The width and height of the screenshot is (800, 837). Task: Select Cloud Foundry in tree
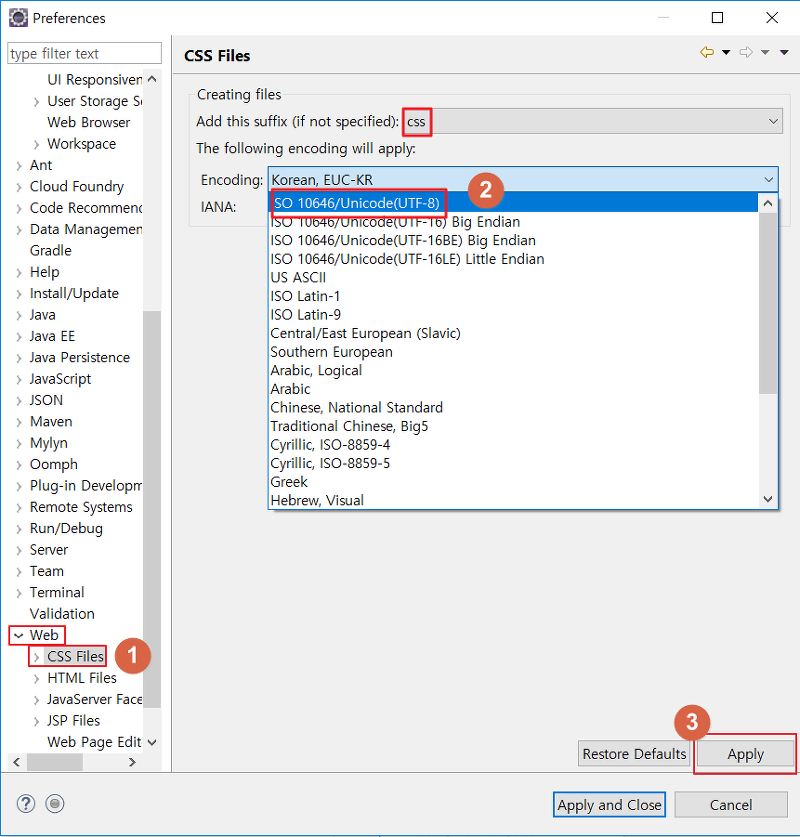(77, 186)
